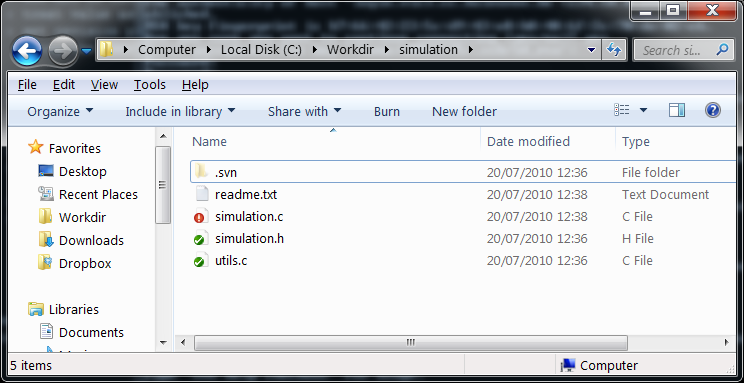Click the simulation.c file name
Viewport: 744px width, 383px height.
coord(249,216)
